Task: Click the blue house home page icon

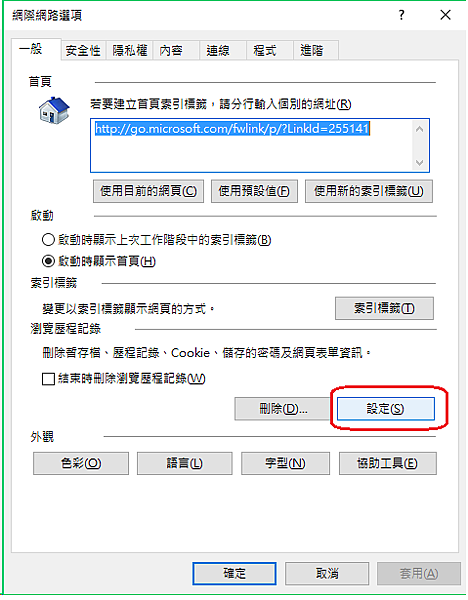Action: tap(54, 111)
